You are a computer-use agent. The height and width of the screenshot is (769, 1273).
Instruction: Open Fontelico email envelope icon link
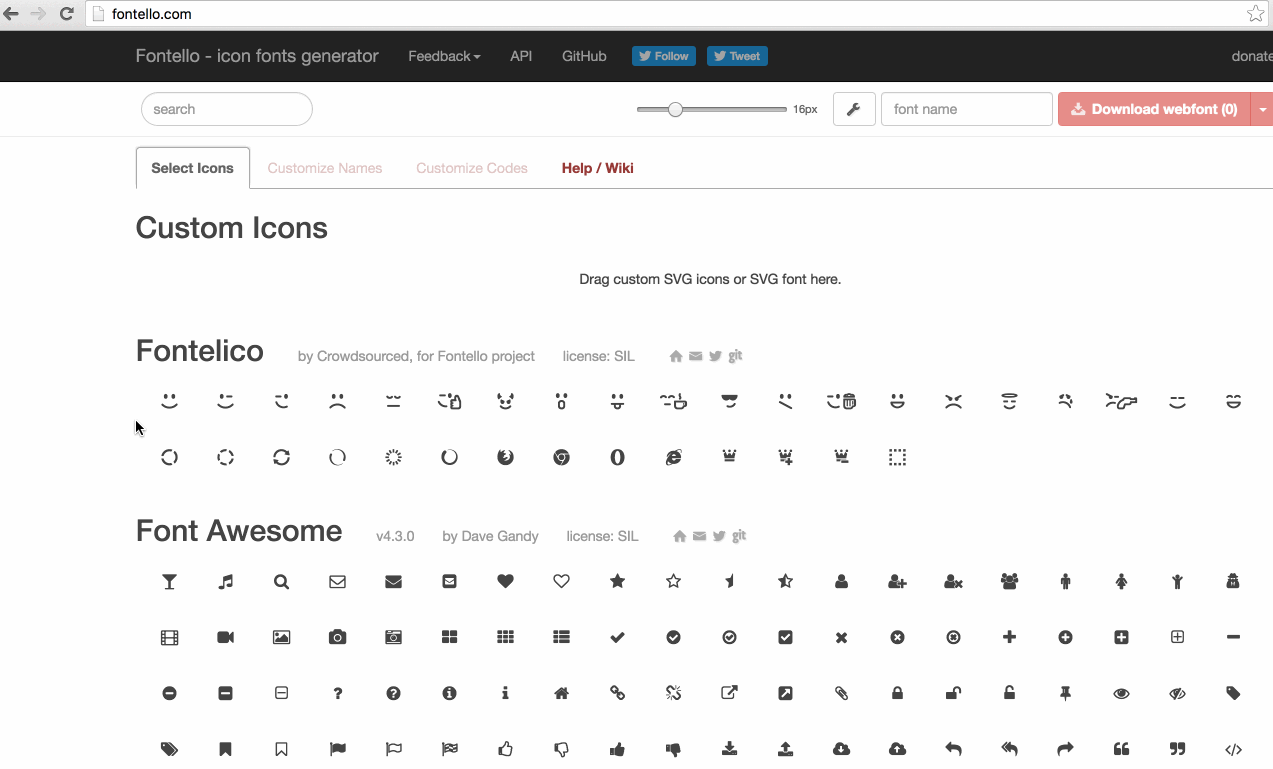click(x=696, y=356)
